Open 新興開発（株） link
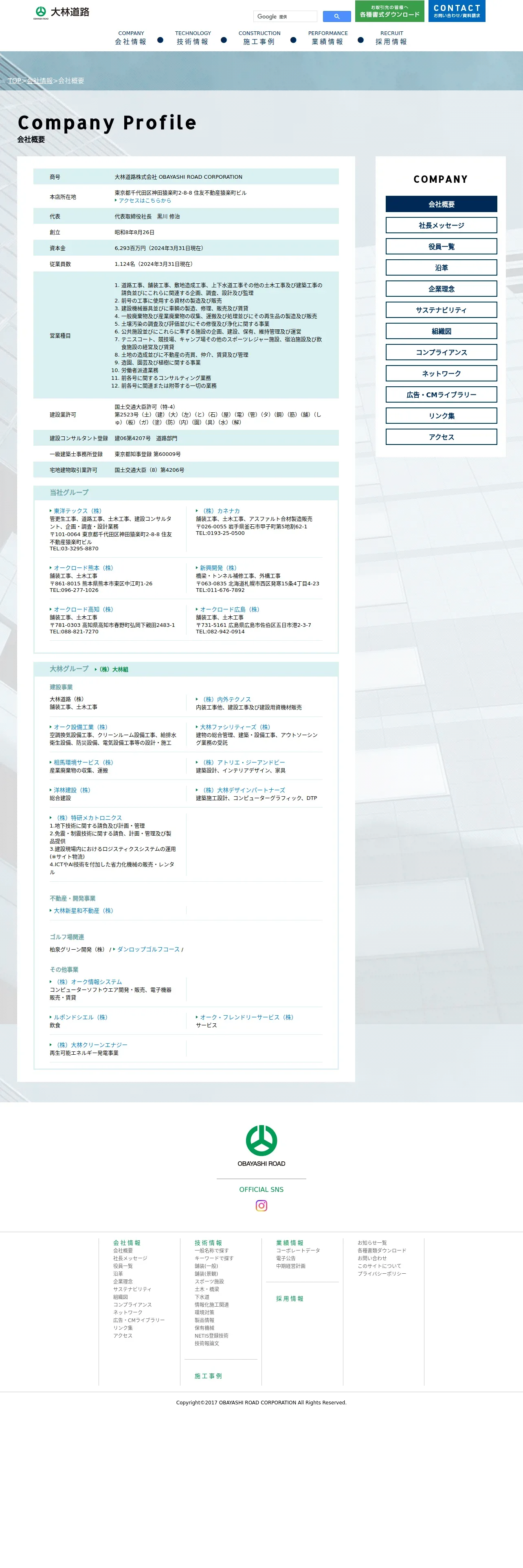 [x=218, y=568]
